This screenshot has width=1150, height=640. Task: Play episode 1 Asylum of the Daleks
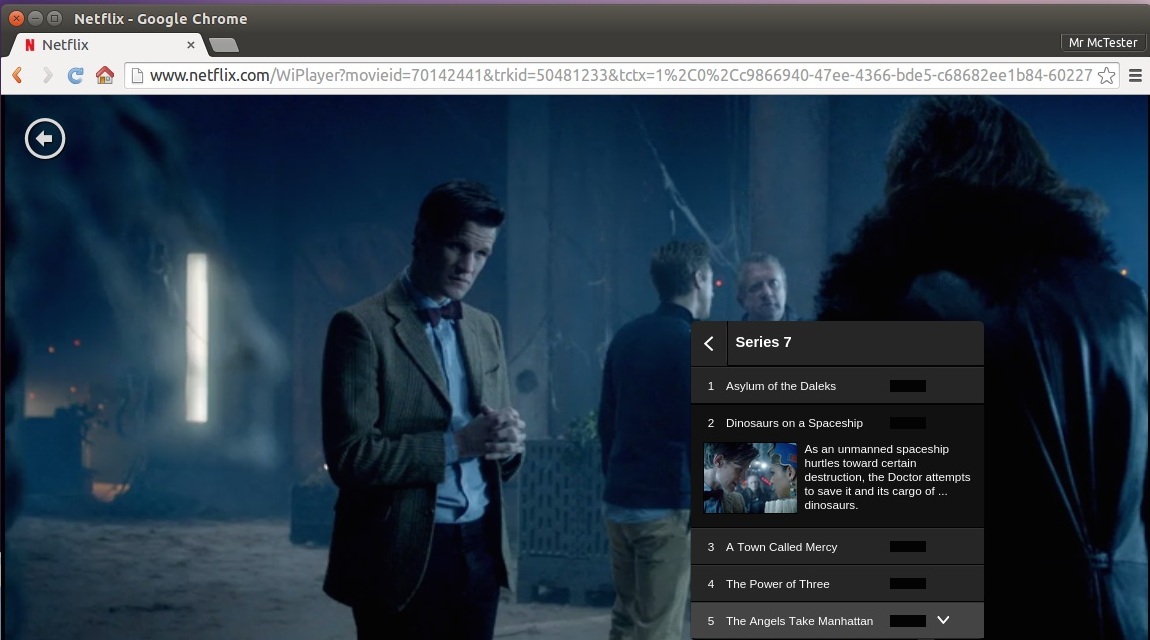coord(837,386)
